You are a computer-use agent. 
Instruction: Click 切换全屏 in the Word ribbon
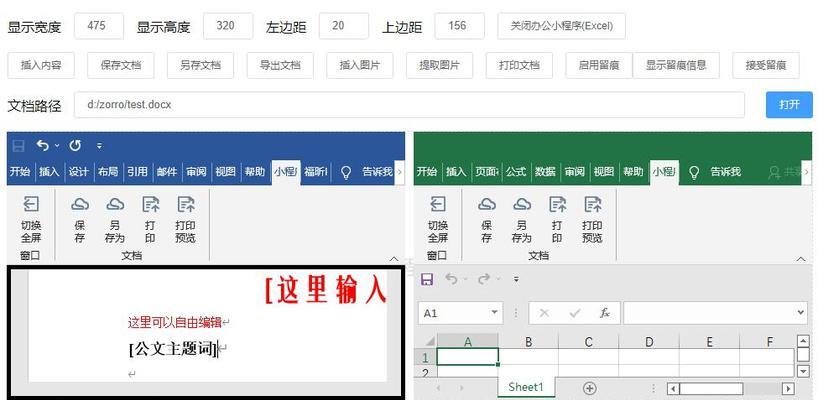coord(31,220)
